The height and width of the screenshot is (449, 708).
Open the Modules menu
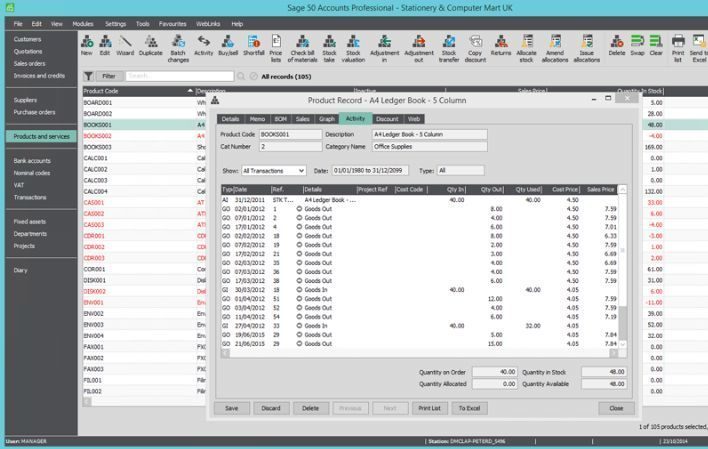(83, 23)
